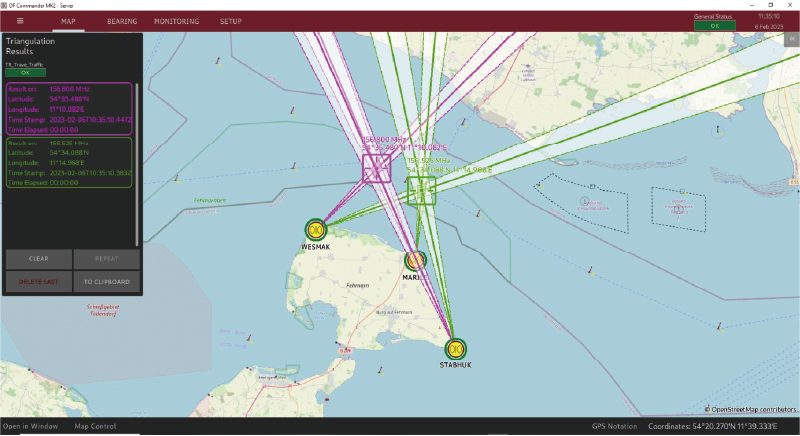
Task: Click the green triangulation result square on map
Action: (421, 189)
